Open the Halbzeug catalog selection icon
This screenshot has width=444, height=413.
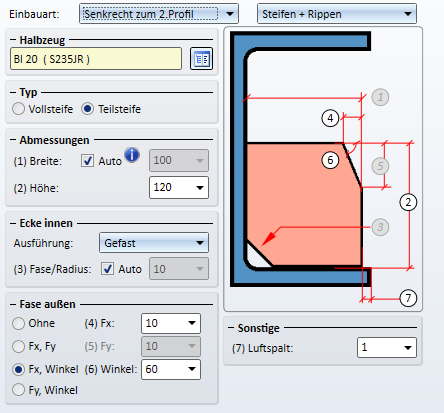[x=201, y=59]
